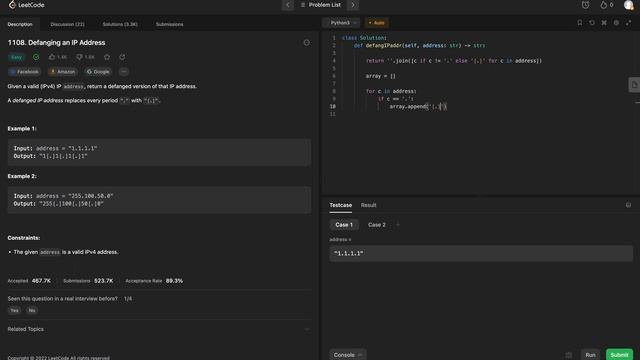
Task: Click the Example 1 heading
Action: point(22,129)
